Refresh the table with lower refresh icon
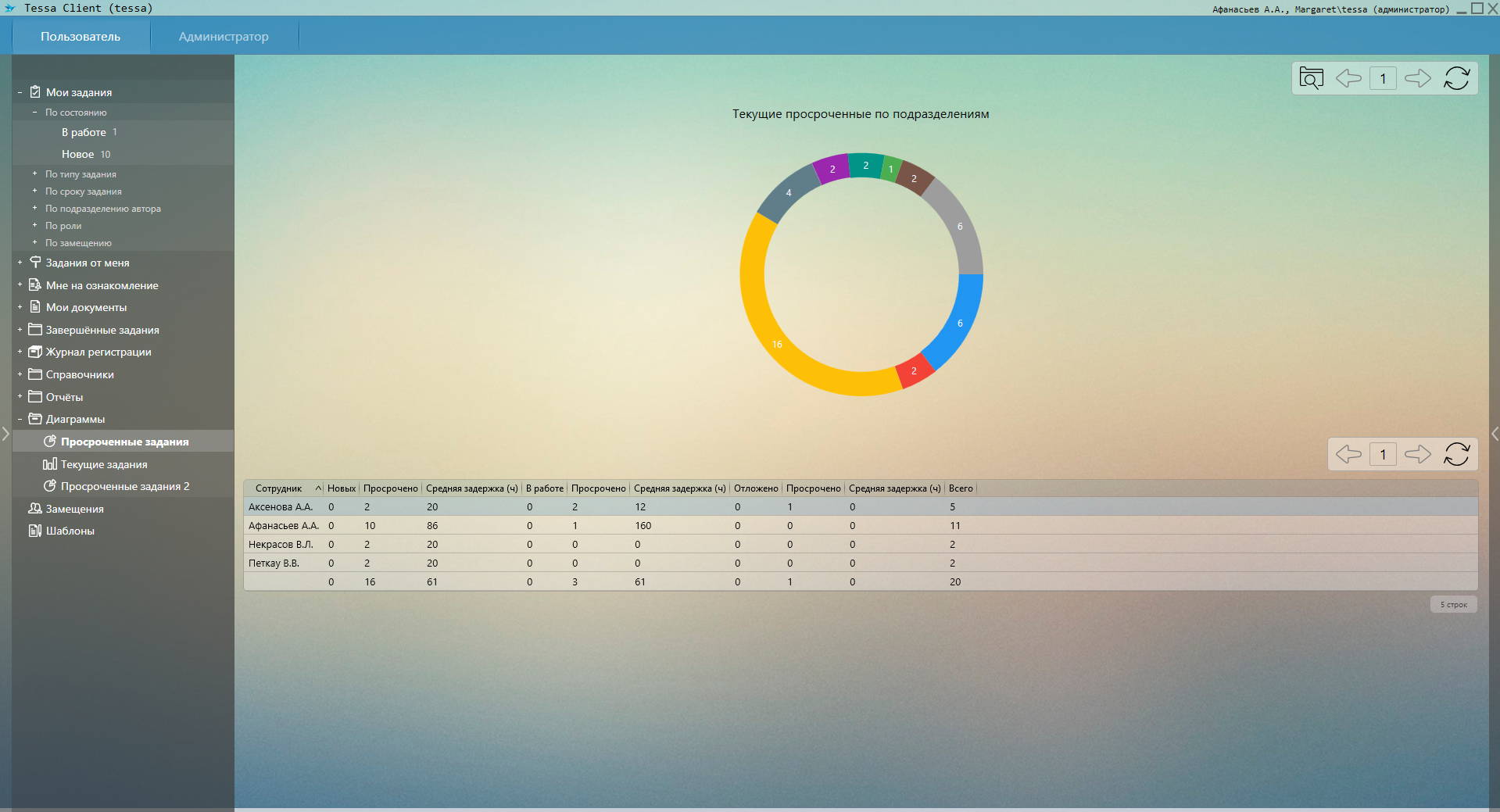1500x812 pixels. point(1456,454)
